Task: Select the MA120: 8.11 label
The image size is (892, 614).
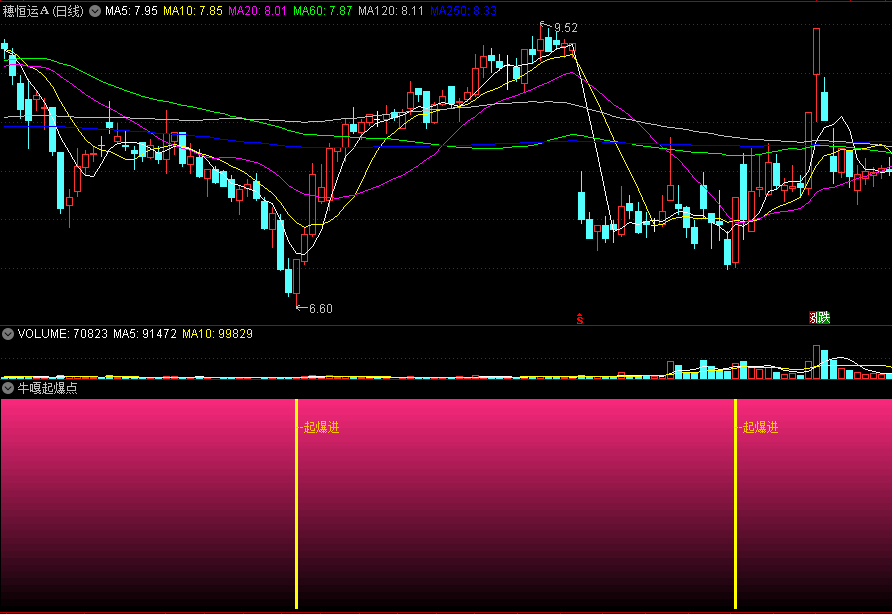Action: (x=391, y=11)
